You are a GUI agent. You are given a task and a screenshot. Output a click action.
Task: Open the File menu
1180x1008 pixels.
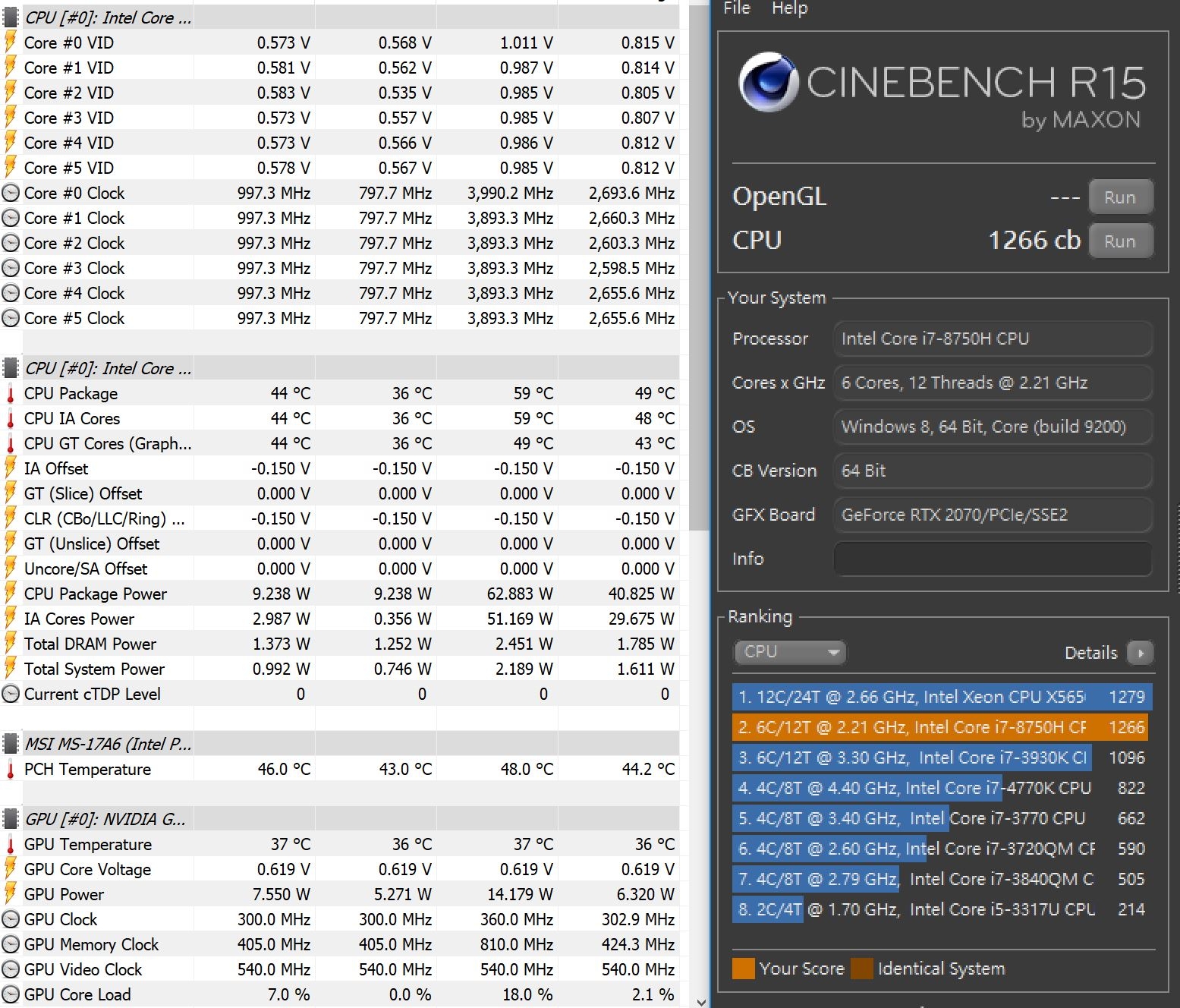[x=737, y=8]
